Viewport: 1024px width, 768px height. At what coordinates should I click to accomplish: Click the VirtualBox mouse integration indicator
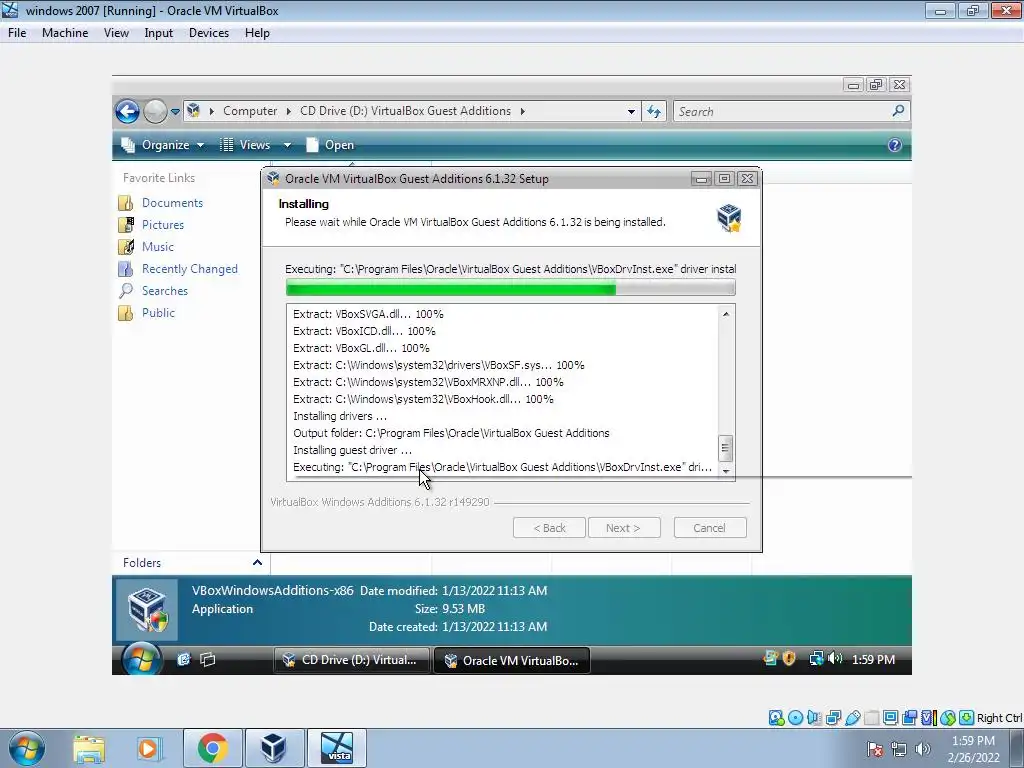[948, 718]
